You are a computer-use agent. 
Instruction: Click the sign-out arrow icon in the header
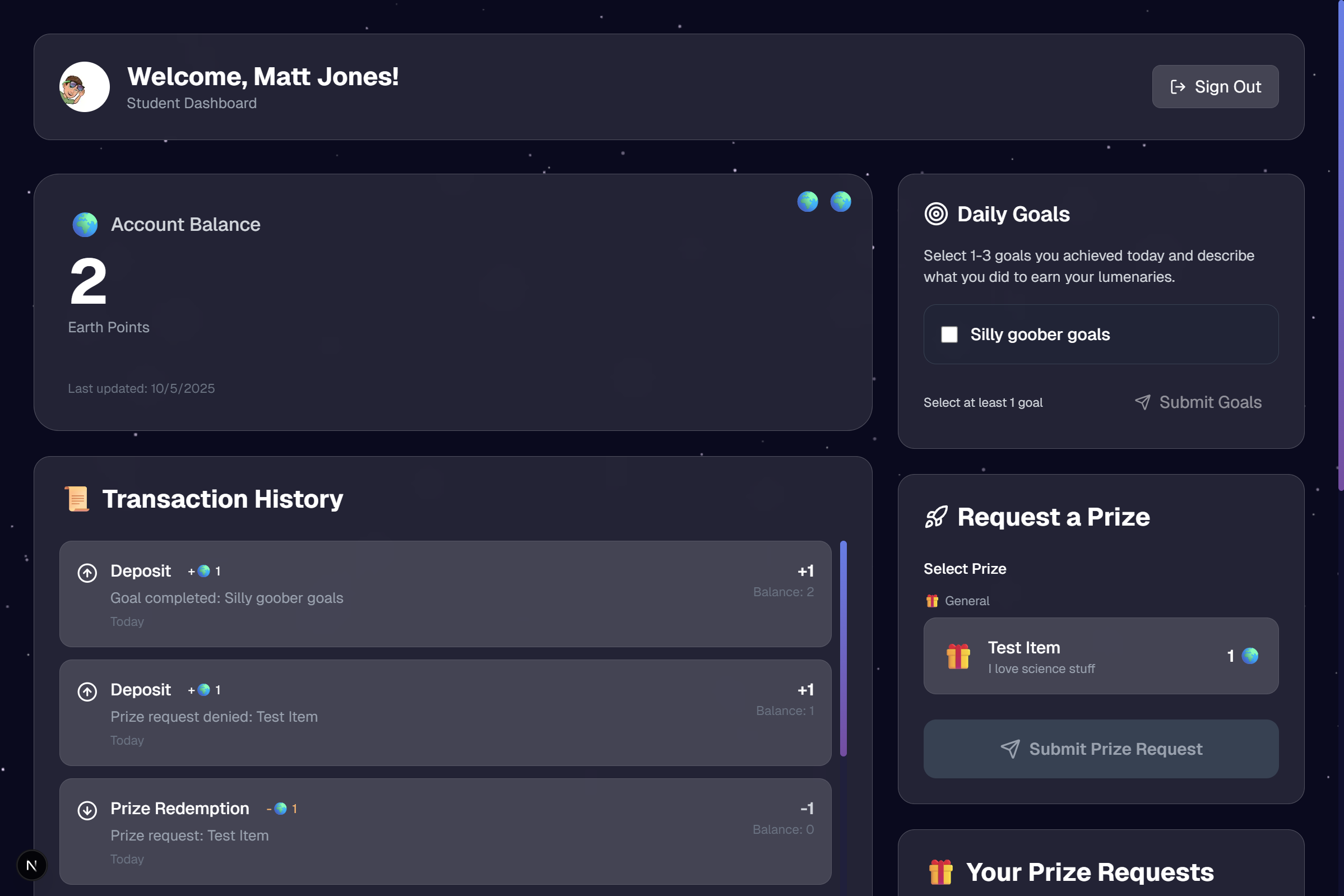(x=1178, y=87)
